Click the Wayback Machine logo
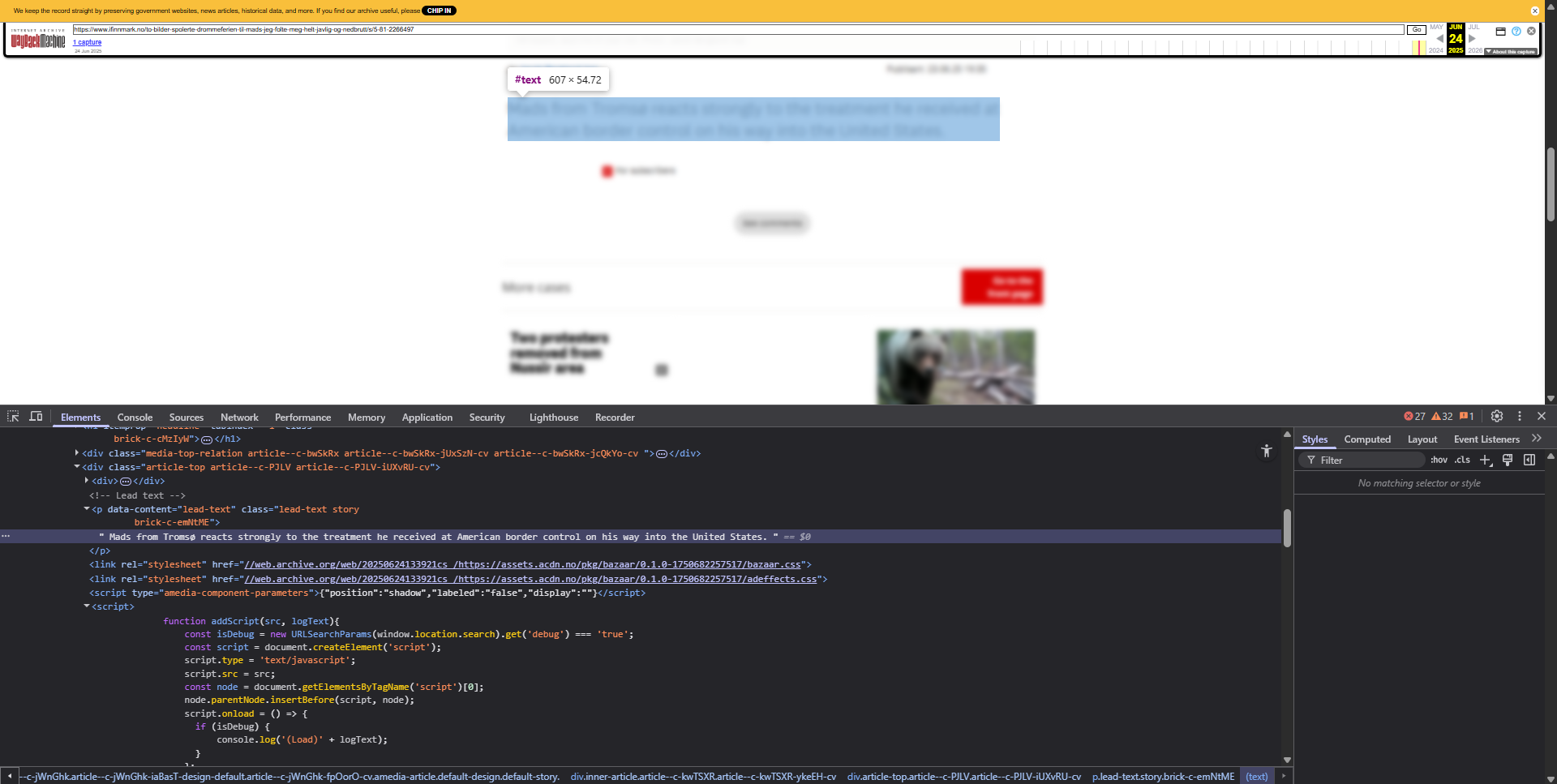Viewport: 1557px width, 784px height. 38,38
